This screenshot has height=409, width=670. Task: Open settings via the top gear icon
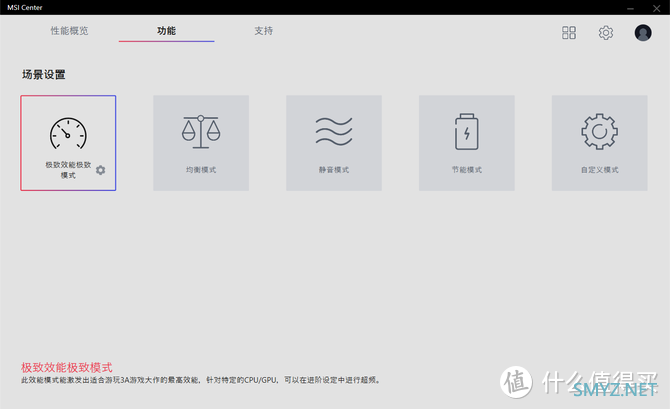(x=605, y=32)
